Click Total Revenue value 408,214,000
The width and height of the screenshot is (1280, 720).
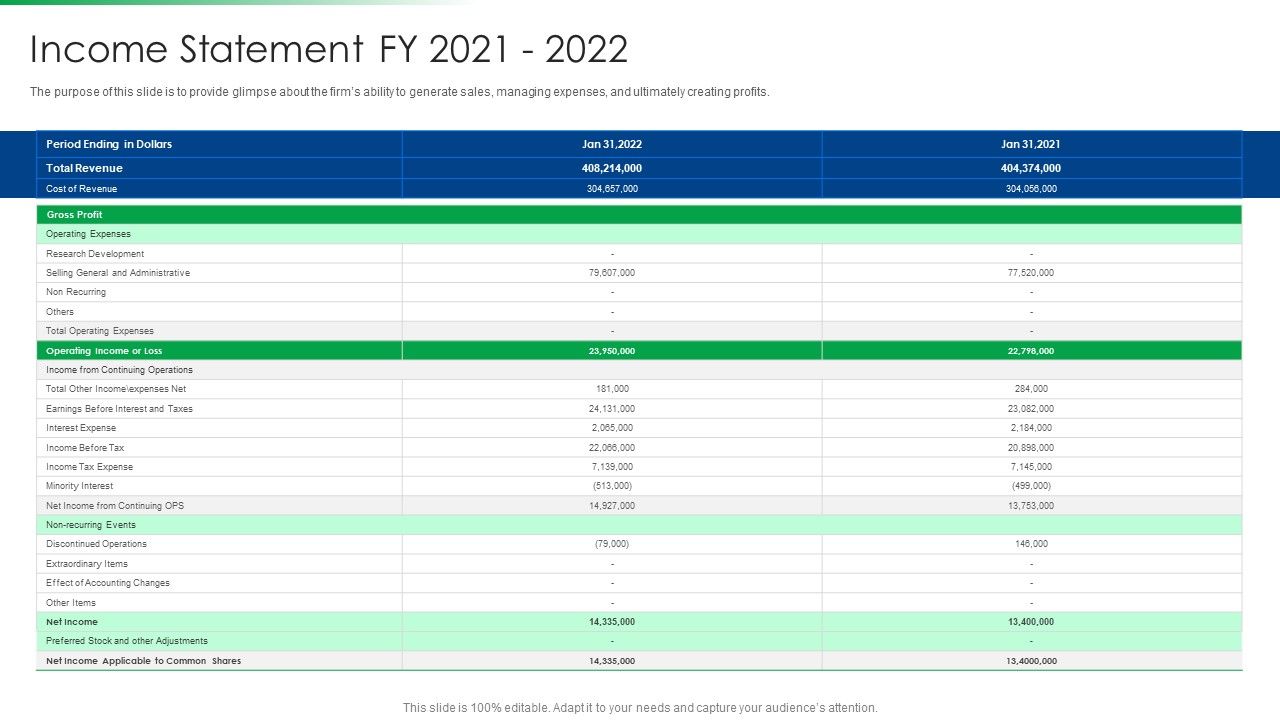click(x=612, y=168)
